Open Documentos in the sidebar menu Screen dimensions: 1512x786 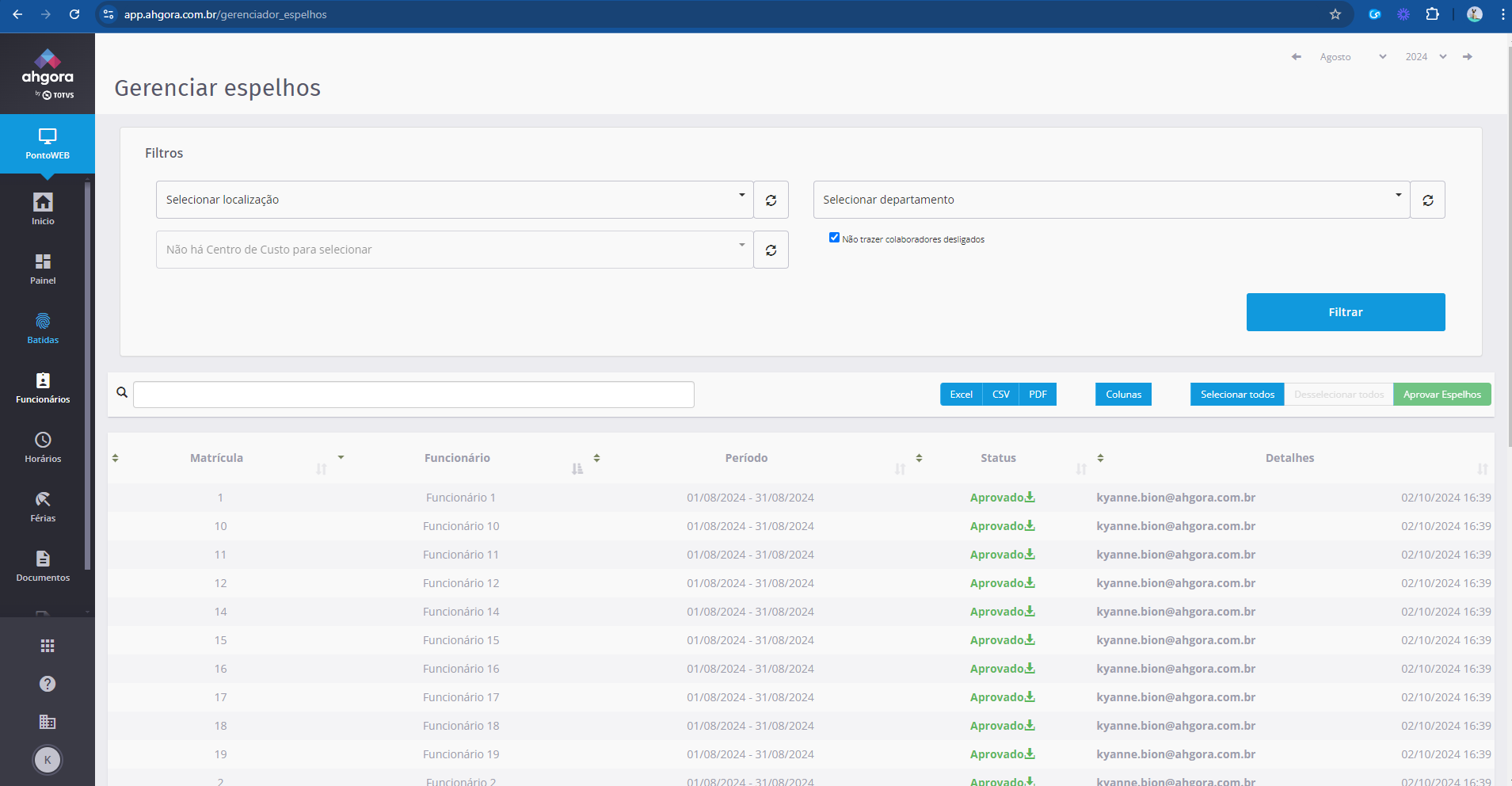coord(43,567)
